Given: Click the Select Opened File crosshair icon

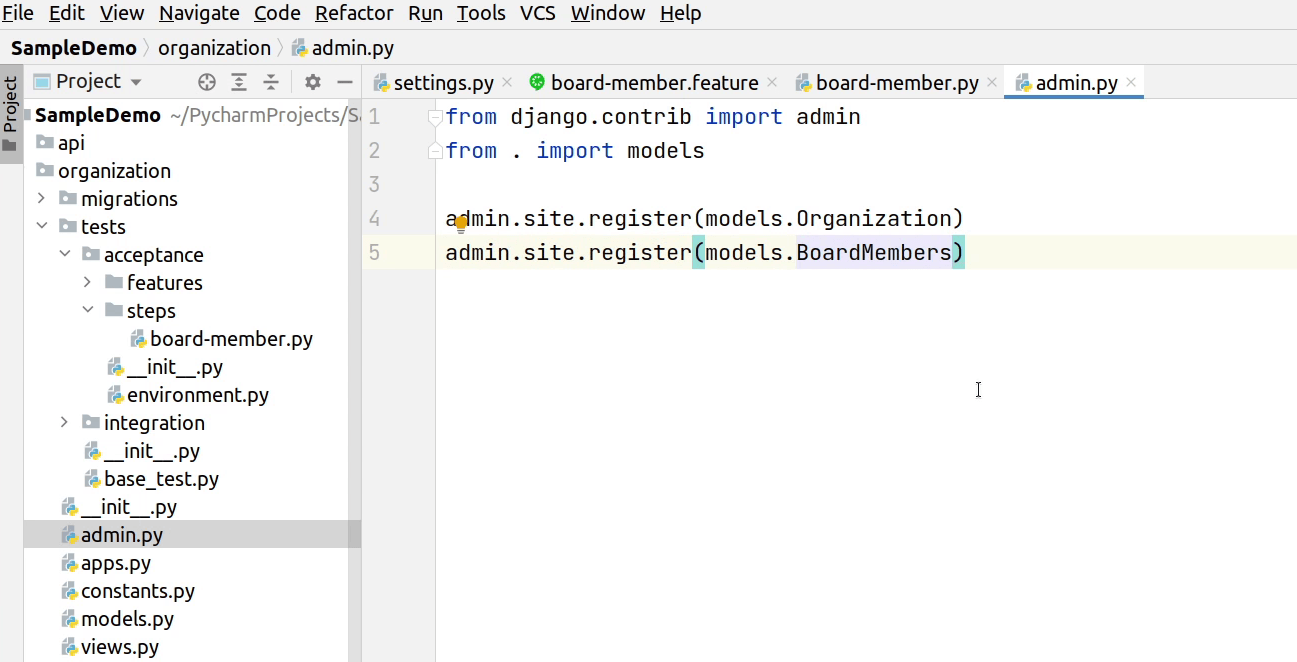Looking at the screenshot, I should [207, 82].
